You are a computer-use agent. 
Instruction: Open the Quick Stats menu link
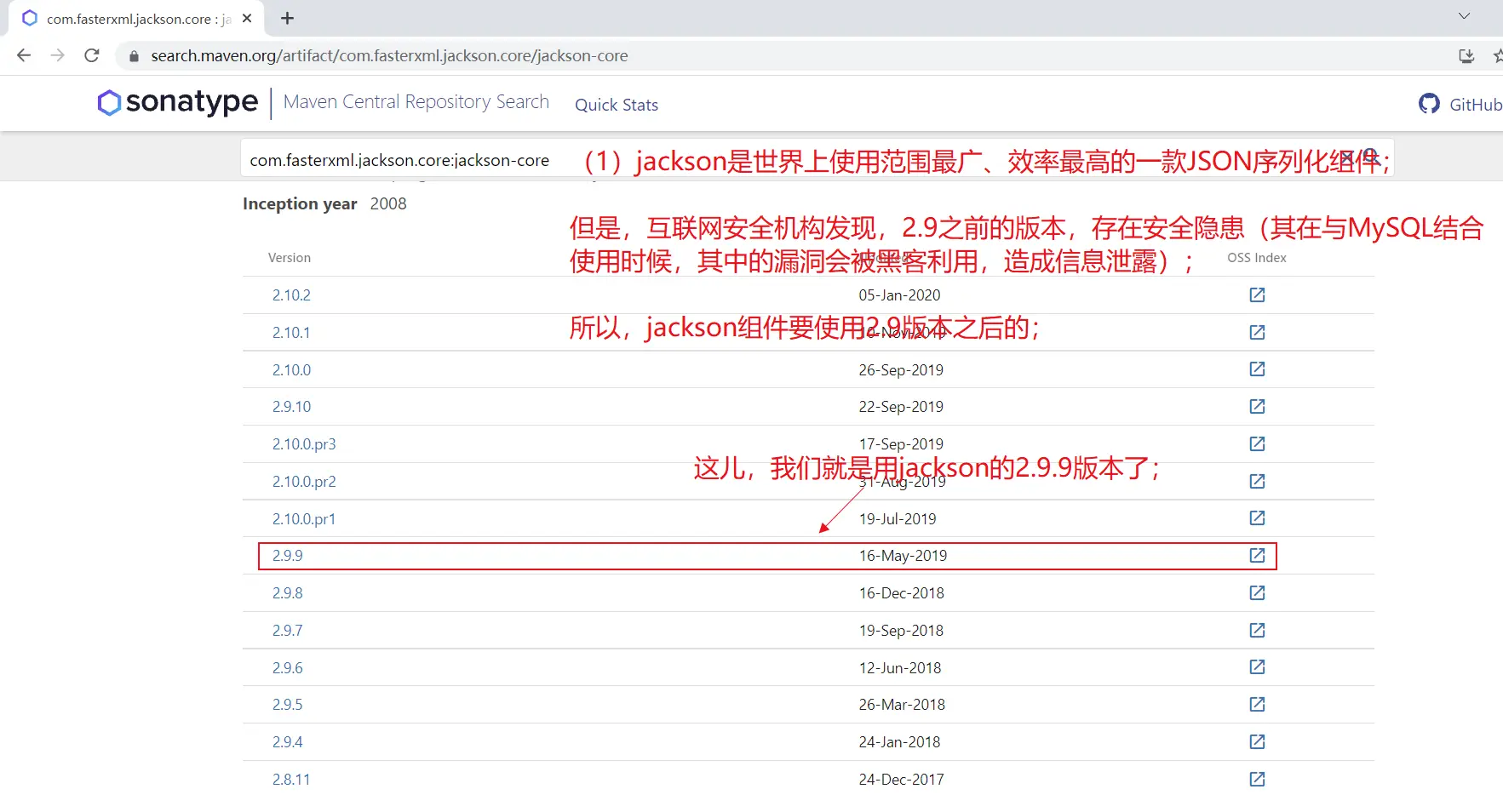coord(616,105)
